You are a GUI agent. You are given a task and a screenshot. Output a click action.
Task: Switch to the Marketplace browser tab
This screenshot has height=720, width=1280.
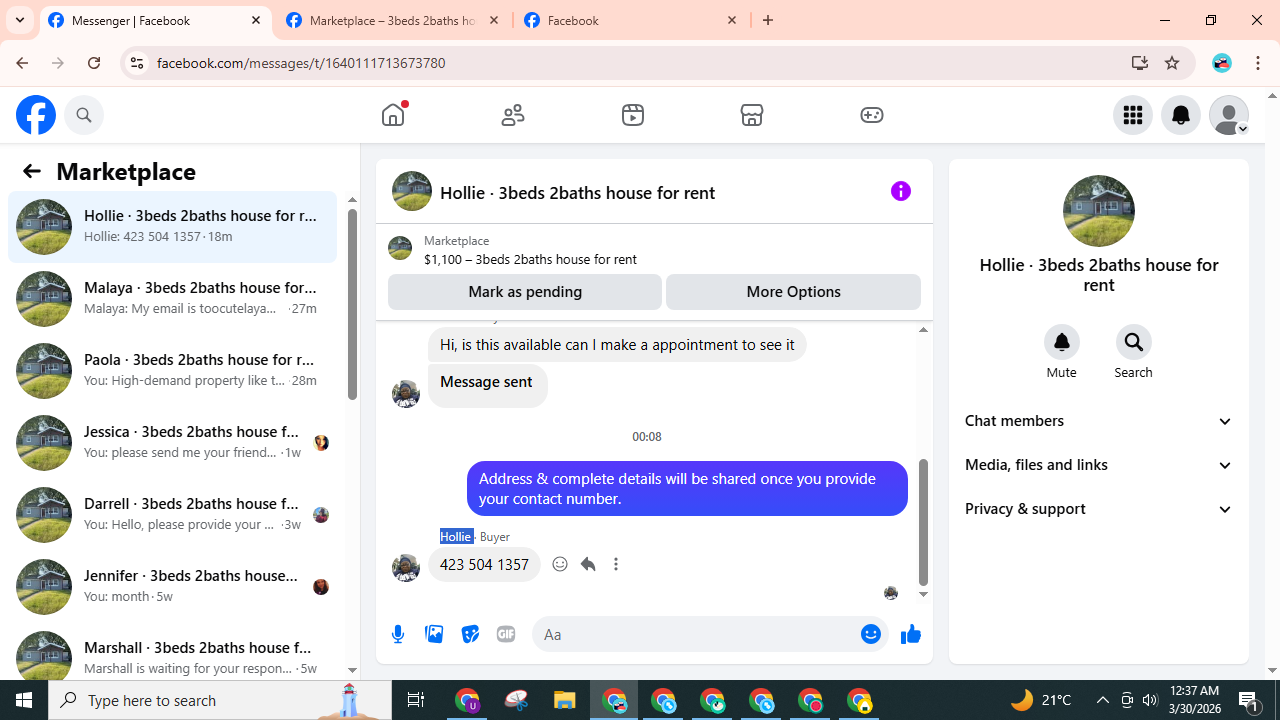(394, 20)
